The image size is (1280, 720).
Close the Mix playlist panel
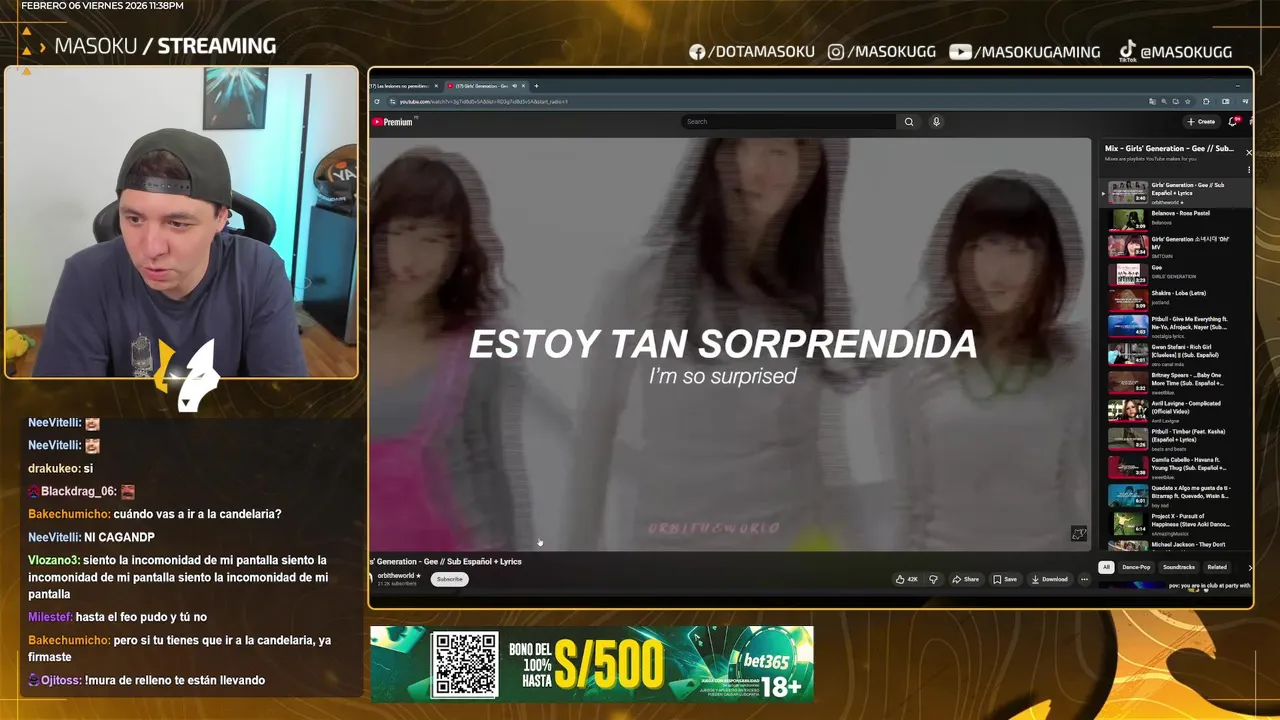[x=1248, y=152]
